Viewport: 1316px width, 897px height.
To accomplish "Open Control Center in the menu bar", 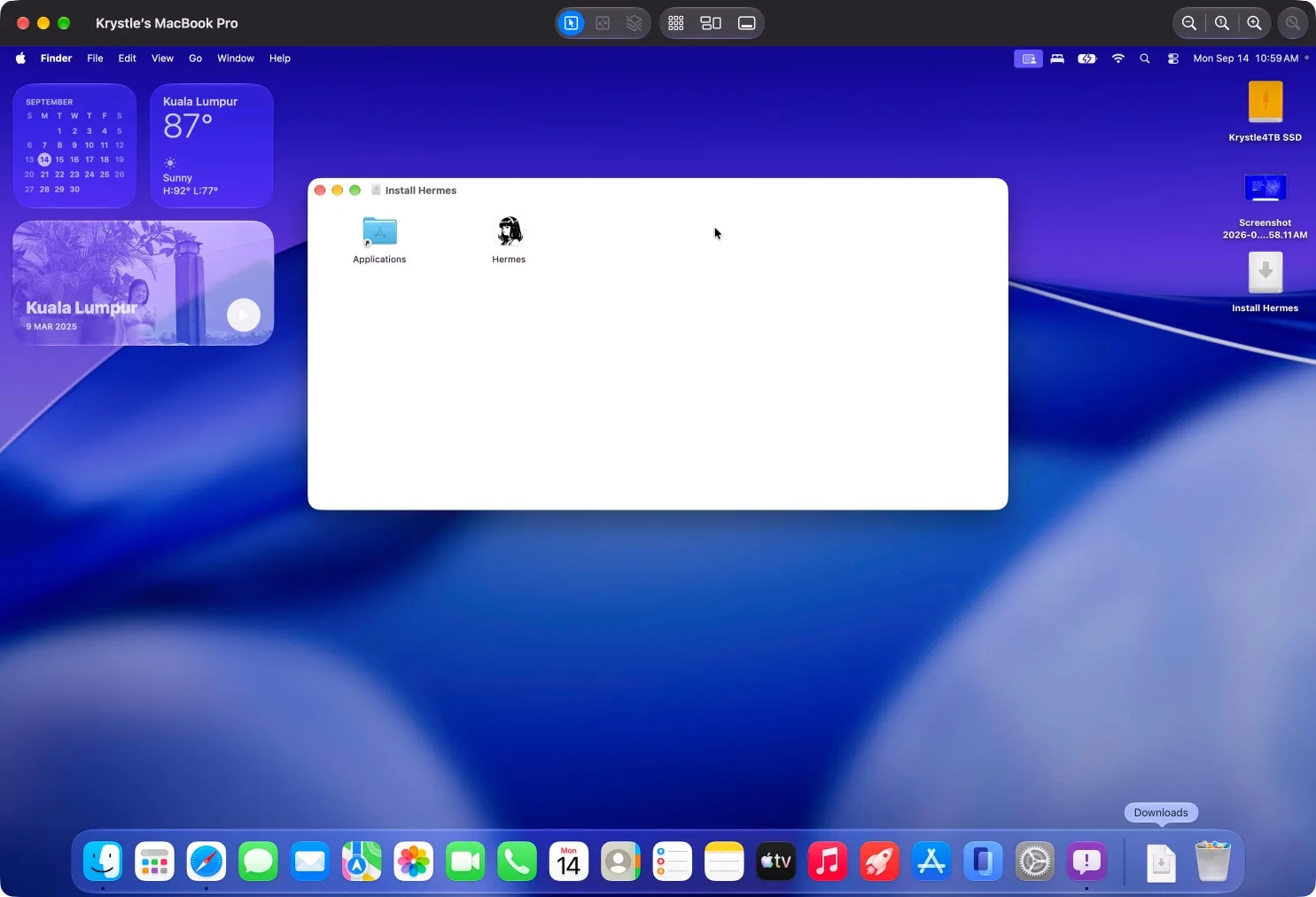I will tap(1172, 58).
